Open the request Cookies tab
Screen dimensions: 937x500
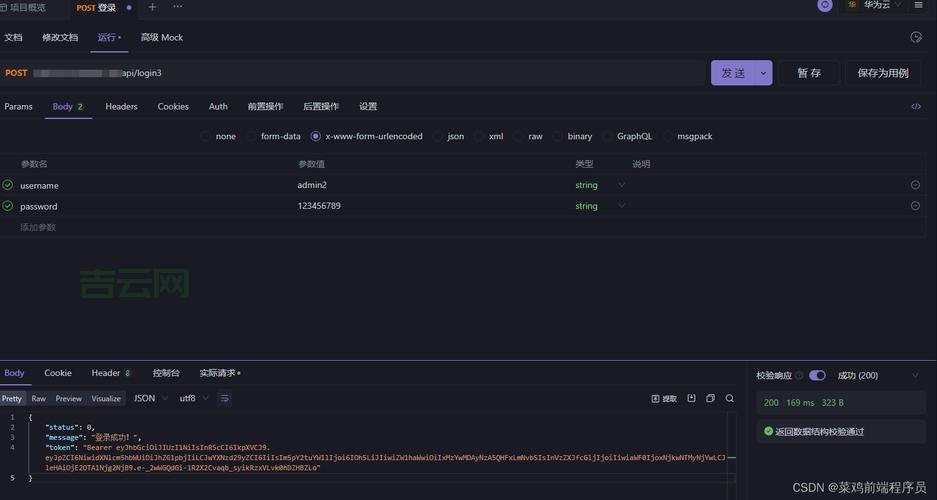[173, 106]
